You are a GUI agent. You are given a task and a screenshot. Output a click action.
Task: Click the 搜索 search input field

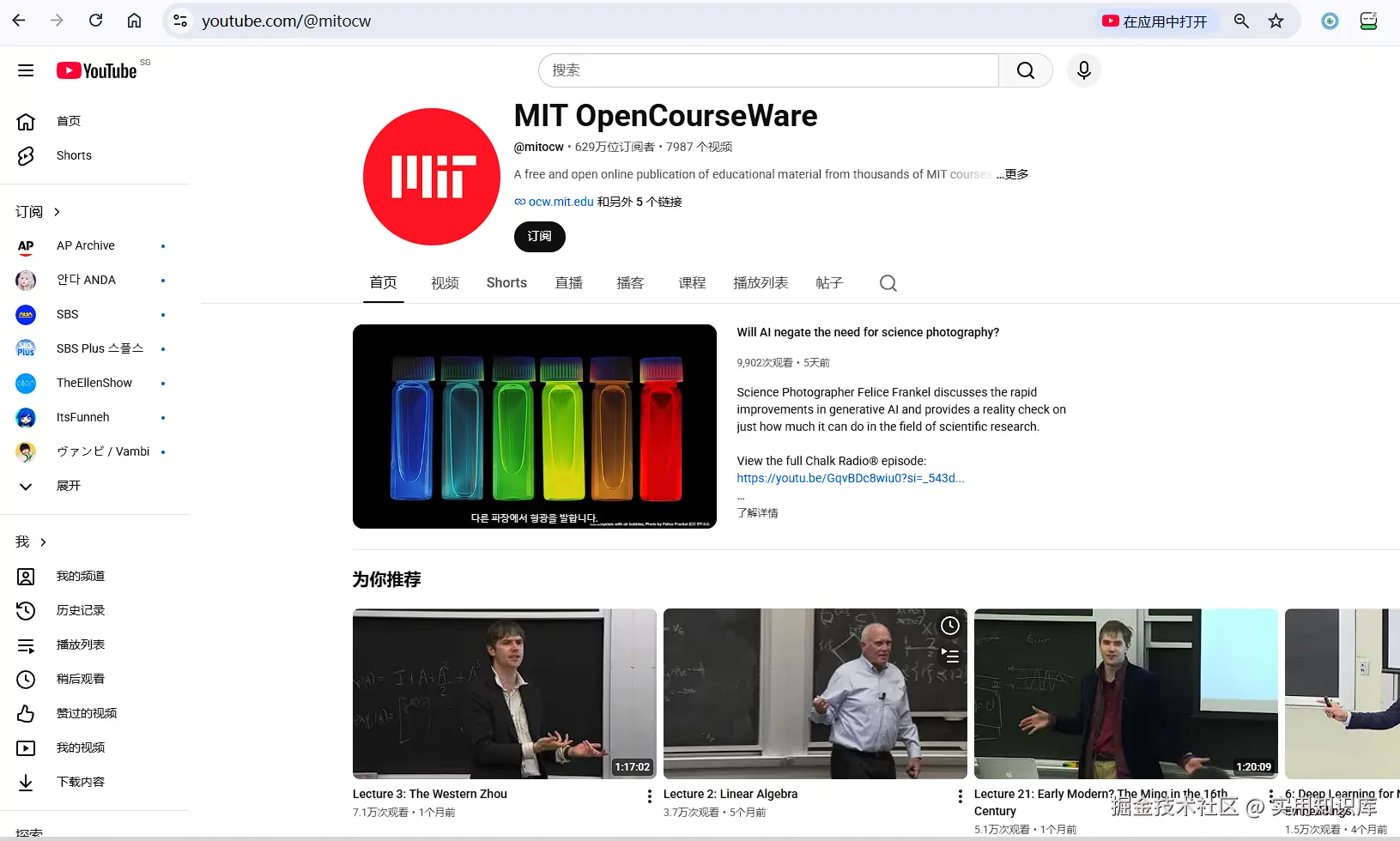click(768, 70)
